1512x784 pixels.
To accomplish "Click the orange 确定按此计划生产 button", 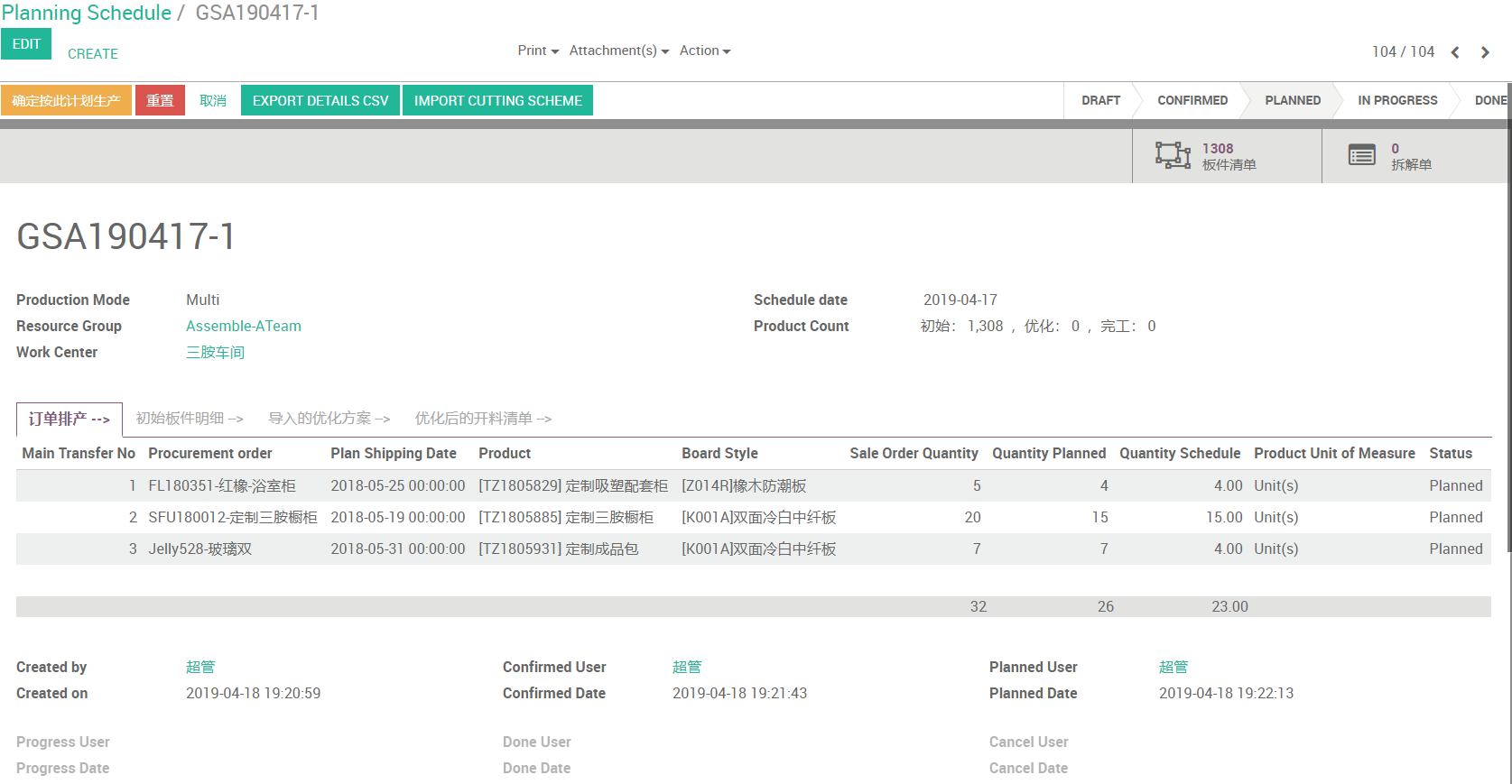I will [66, 101].
